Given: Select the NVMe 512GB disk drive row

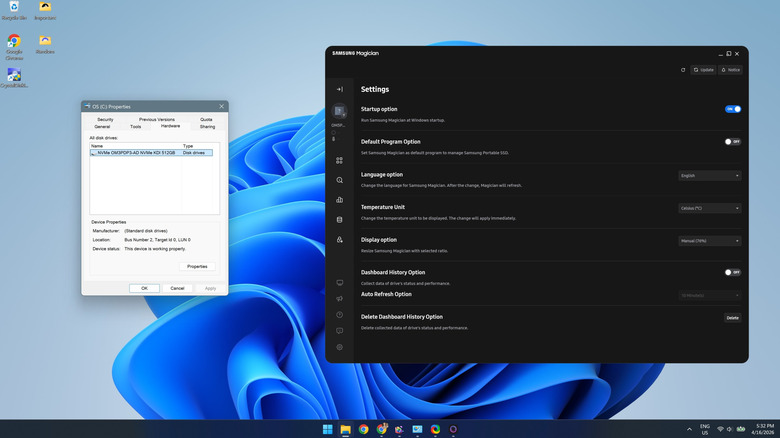Looking at the screenshot, I should point(151,153).
